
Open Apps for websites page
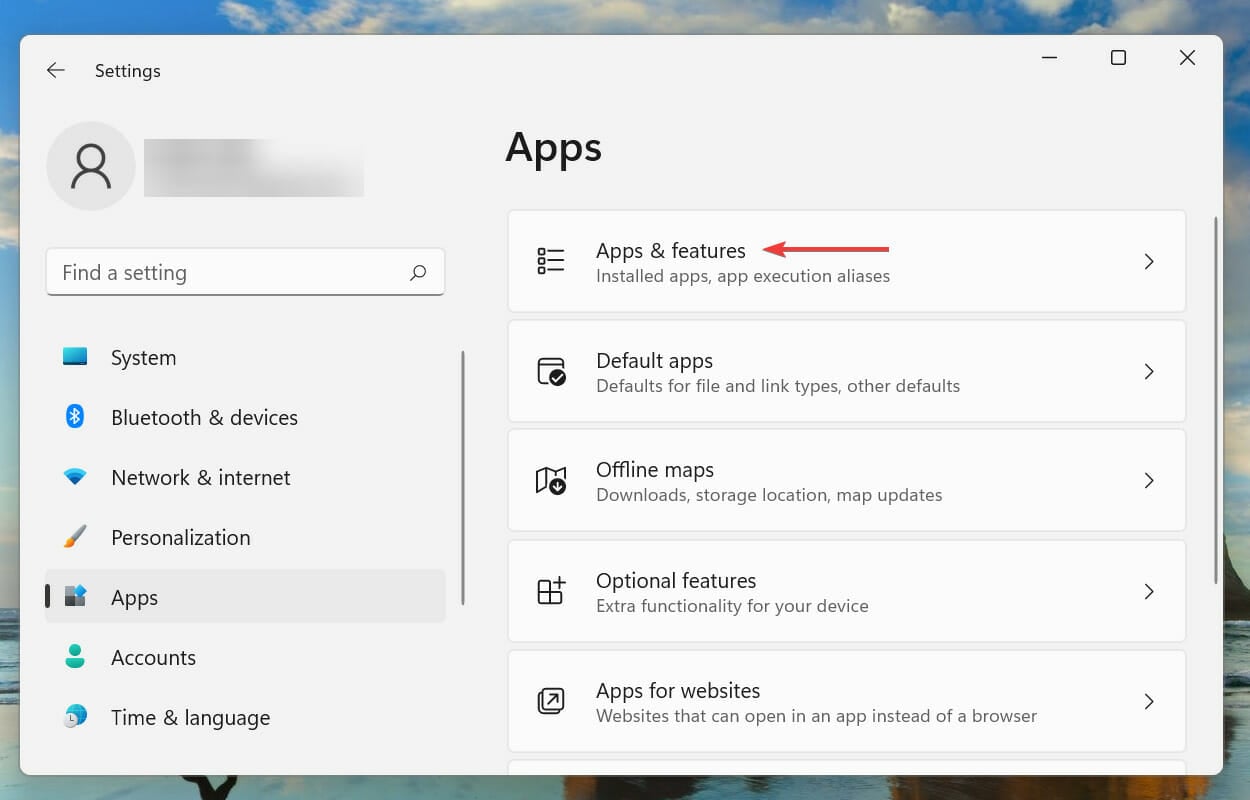(847, 701)
